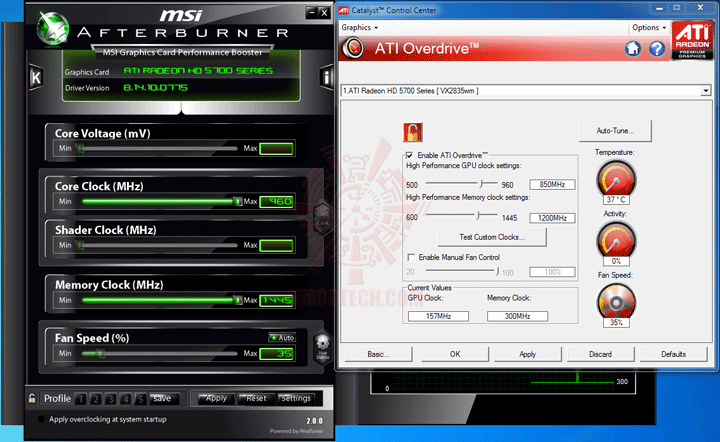Click the Afterburner Reset button
720x442 pixels.
[x=256, y=398]
